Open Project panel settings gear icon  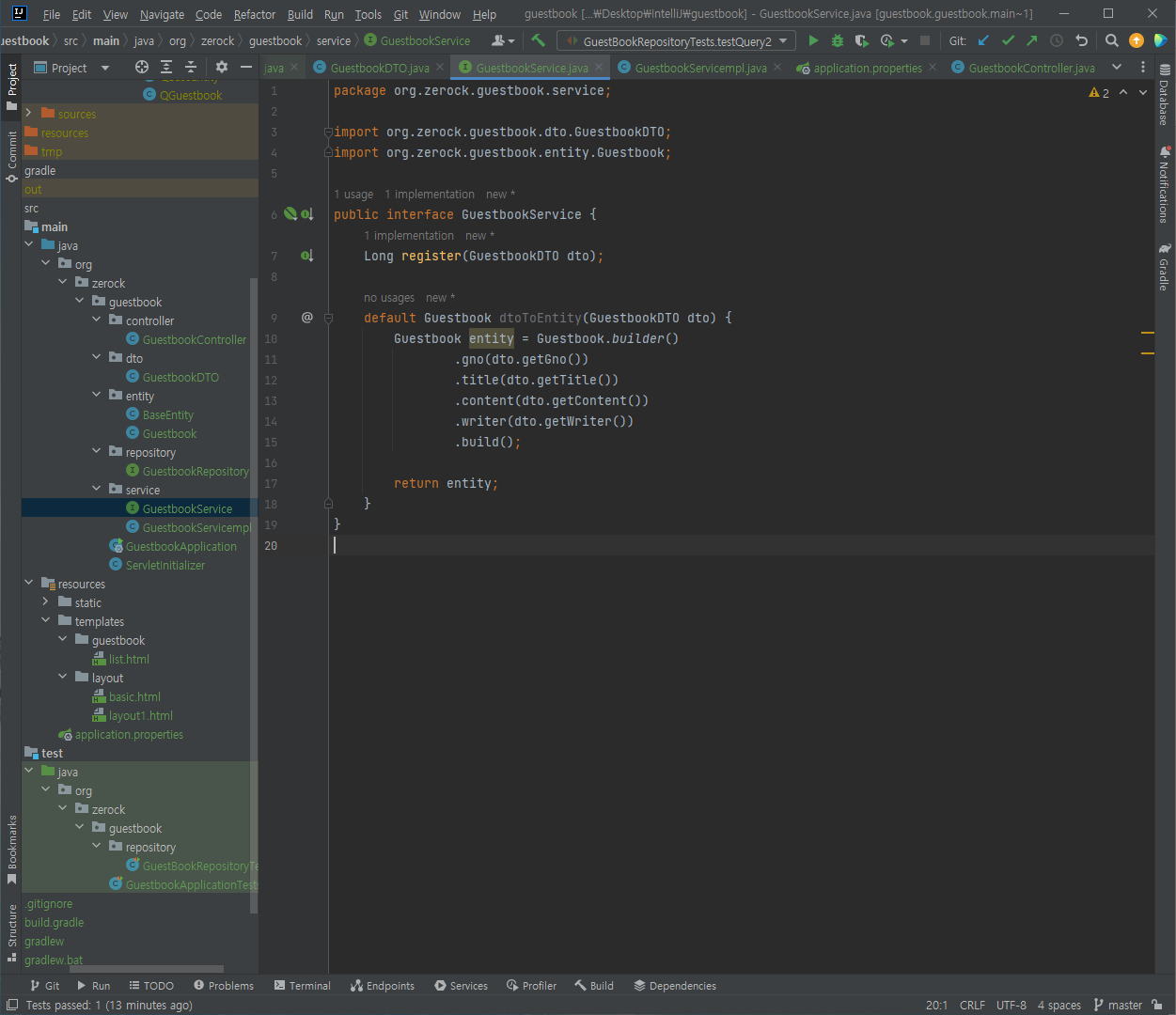tap(222, 67)
